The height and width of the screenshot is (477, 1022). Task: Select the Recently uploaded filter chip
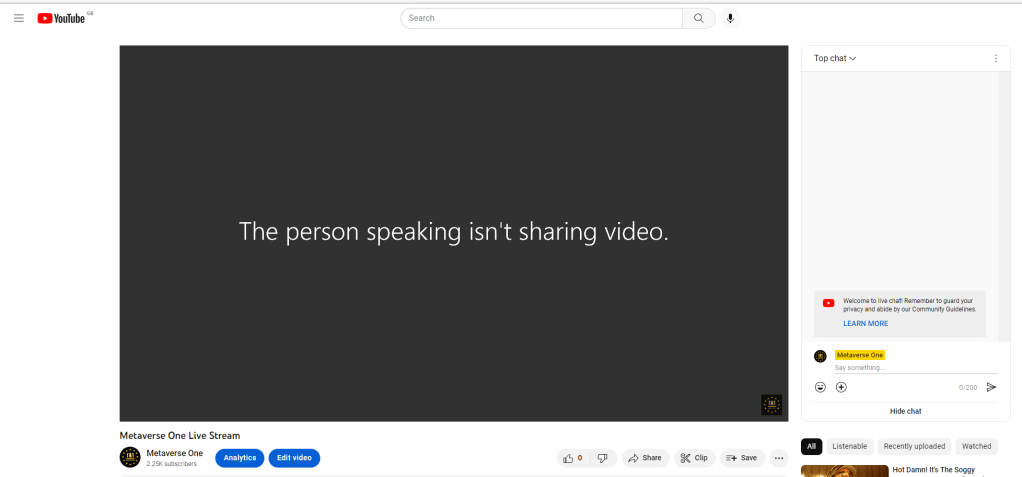(x=913, y=446)
